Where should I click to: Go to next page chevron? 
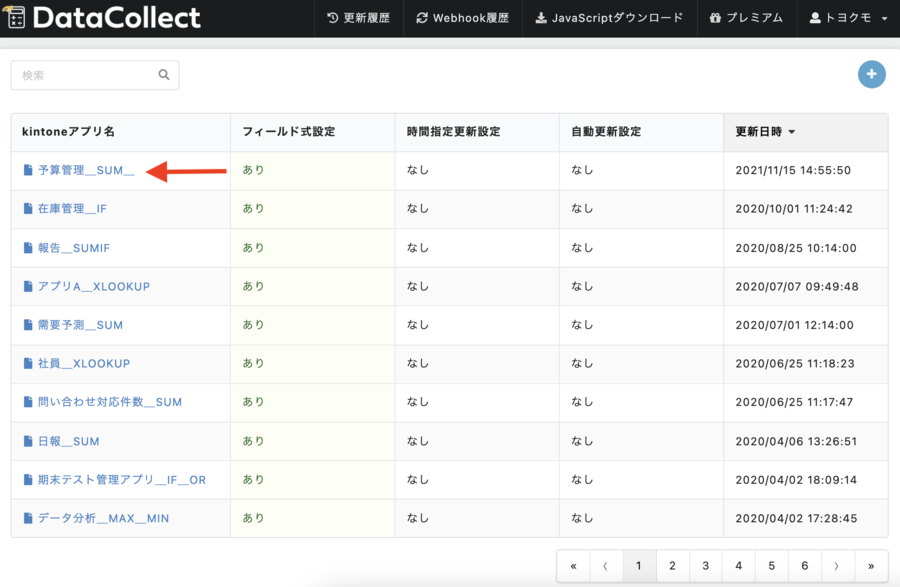point(836,566)
